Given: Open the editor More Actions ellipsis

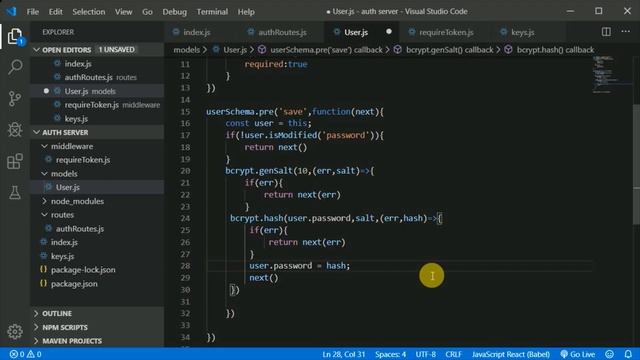Looking at the screenshot, I should [x=625, y=31].
